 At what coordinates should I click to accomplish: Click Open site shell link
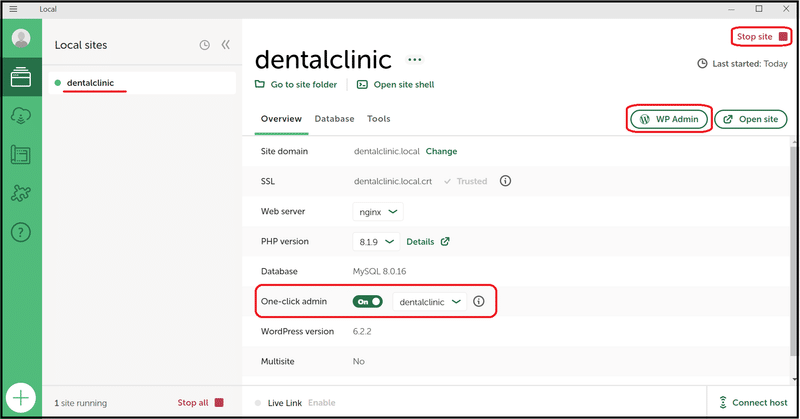[404, 85]
